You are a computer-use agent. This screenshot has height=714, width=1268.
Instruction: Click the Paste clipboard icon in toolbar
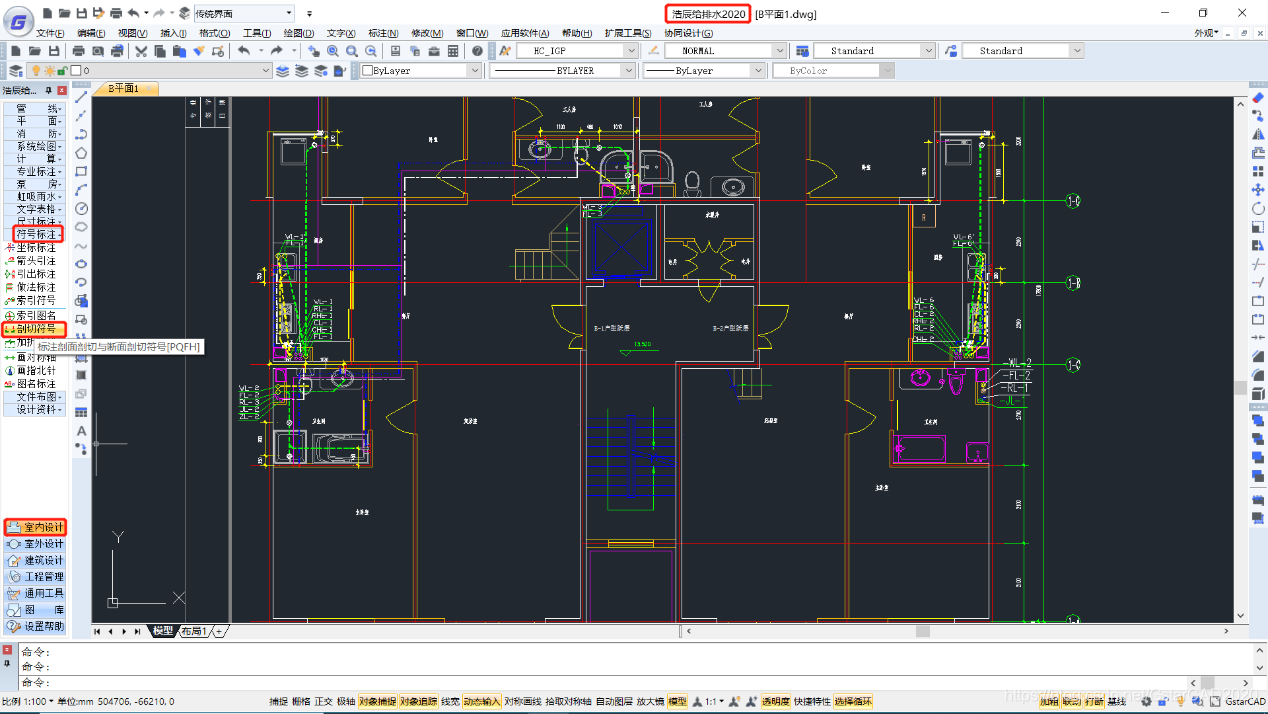177,51
